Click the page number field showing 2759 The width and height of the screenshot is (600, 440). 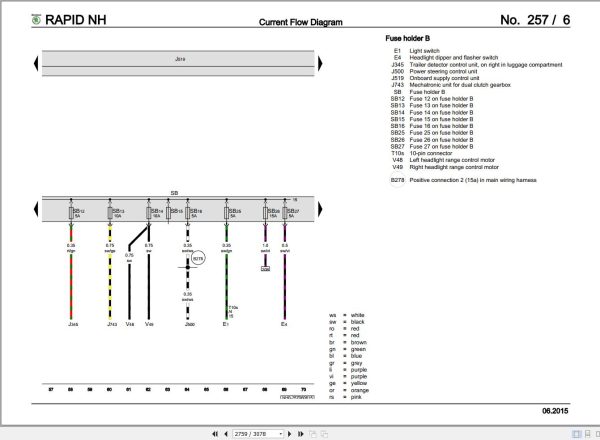[x=256, y=434]
